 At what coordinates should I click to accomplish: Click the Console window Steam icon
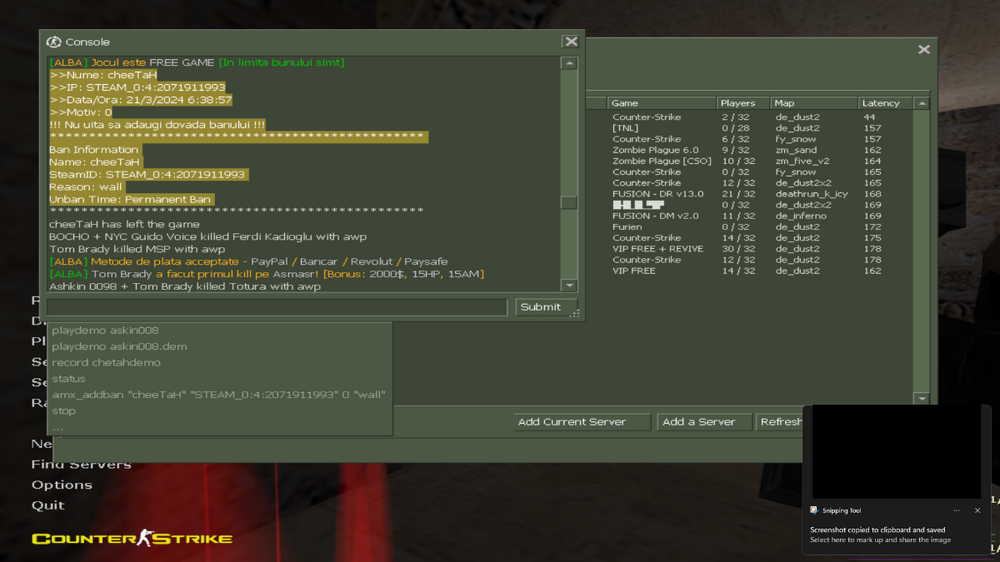54,42
